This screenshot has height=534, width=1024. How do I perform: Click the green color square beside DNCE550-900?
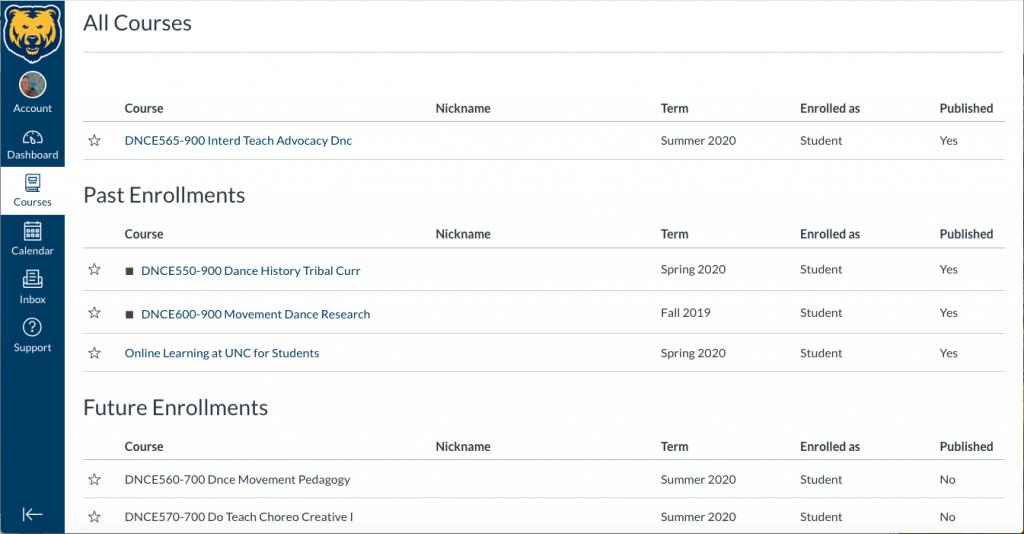point(129,271)
